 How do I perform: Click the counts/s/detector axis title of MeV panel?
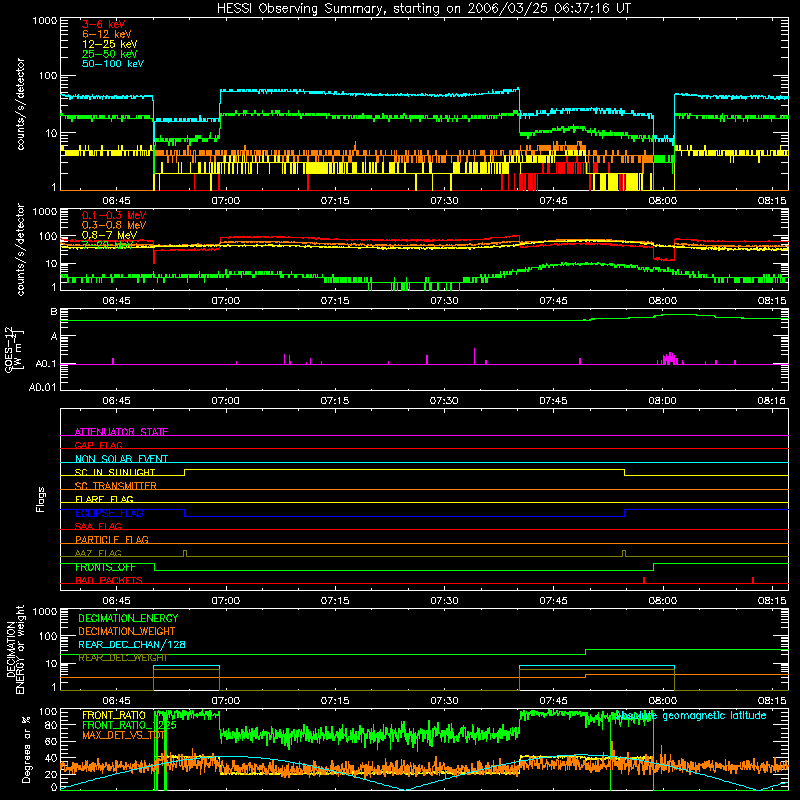coord(20,249)
